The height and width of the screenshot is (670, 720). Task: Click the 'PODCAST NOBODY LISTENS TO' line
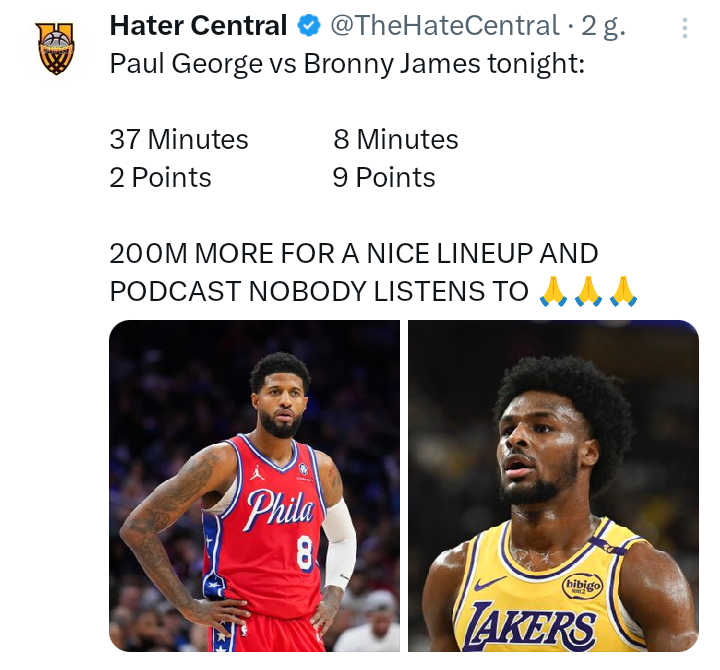pyautogui.click(x=319, y=291)
